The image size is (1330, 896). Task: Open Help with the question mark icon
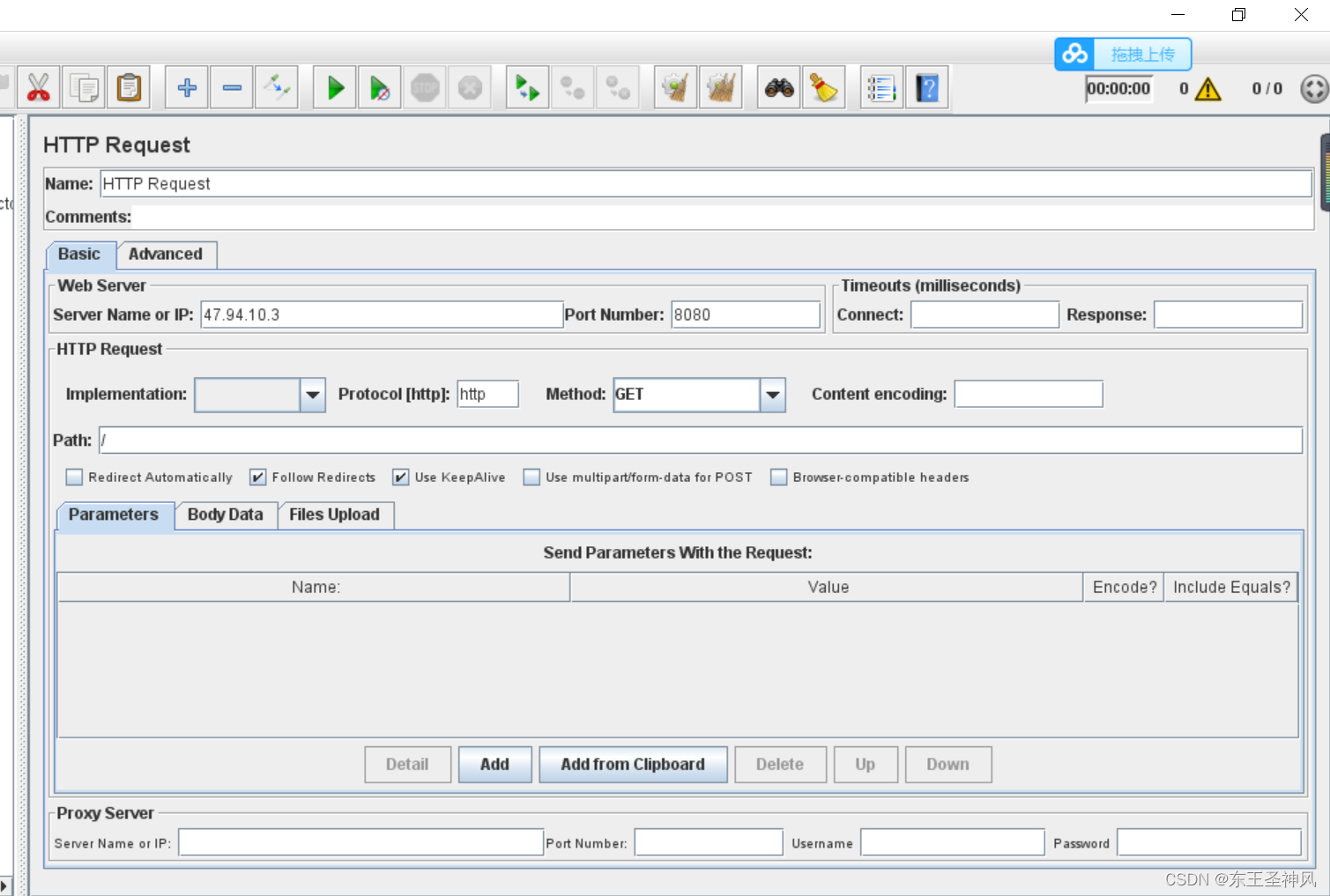927,88
